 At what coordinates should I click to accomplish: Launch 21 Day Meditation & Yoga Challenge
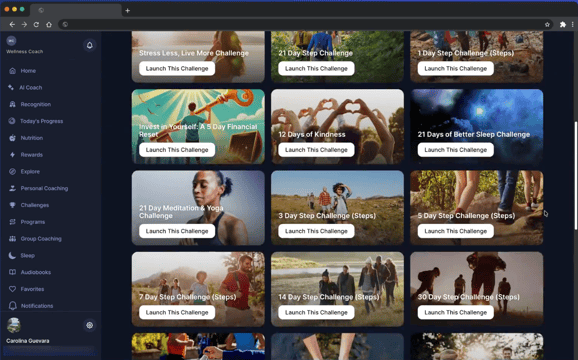(x=177, y=231)
